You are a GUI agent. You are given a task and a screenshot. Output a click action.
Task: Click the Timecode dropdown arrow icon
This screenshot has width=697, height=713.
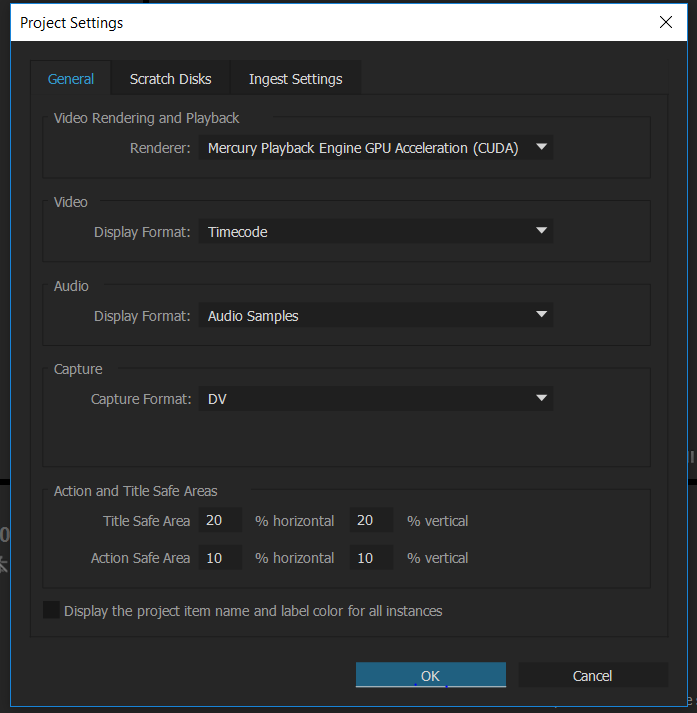click(x=541, y=232)
